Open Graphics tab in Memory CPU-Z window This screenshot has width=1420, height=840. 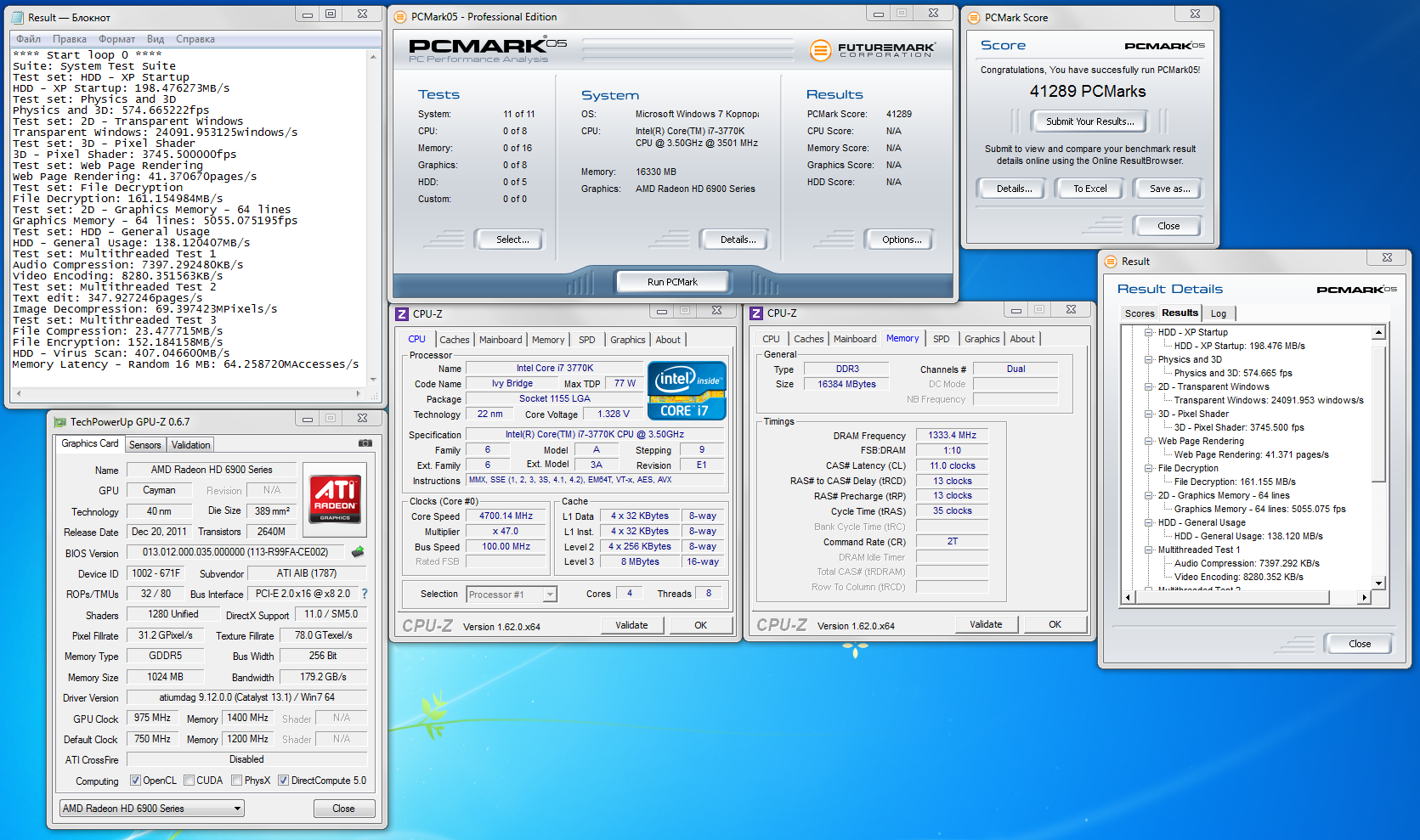coord(982,339)
